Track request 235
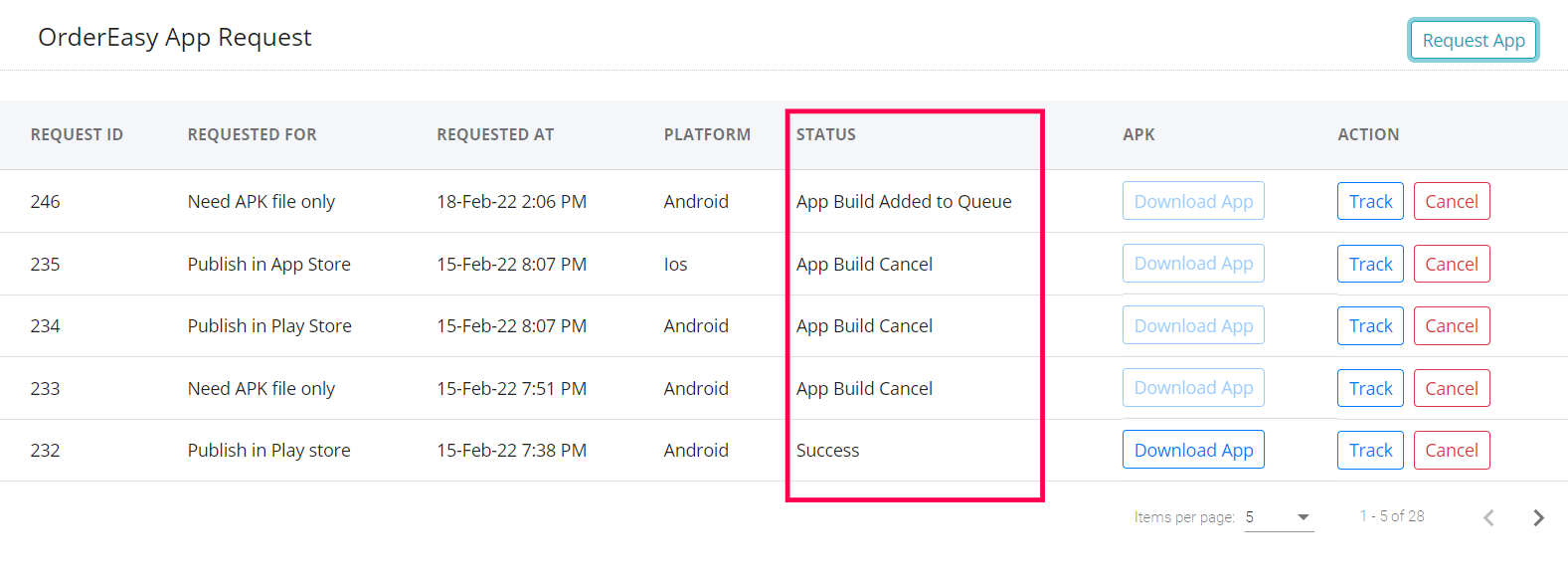The width and height of the screenshot is (1568, 585). [1370, 264]
